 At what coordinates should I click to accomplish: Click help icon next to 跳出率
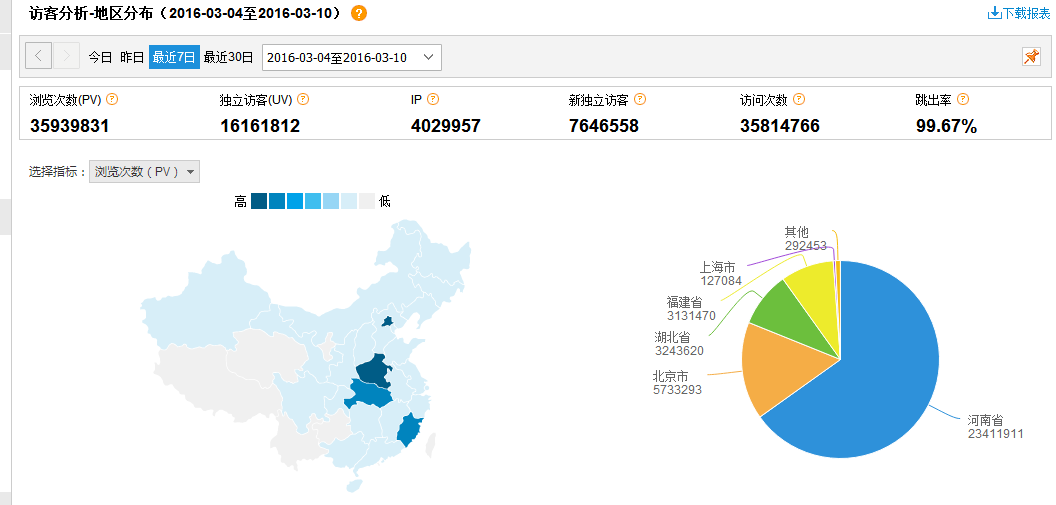click(962, 100)
